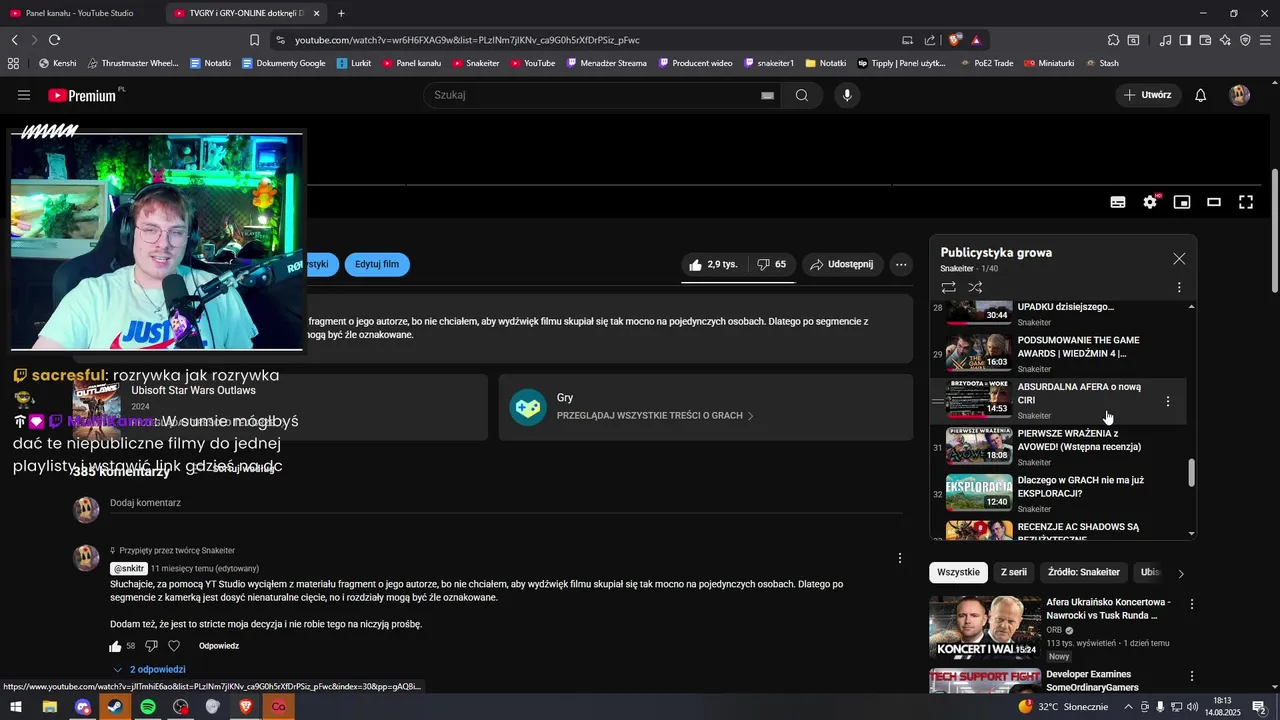Viewport: 1280px width, 720px height.
Task: Toggle subtitles on the video player
Action: tap(1118, 202)
